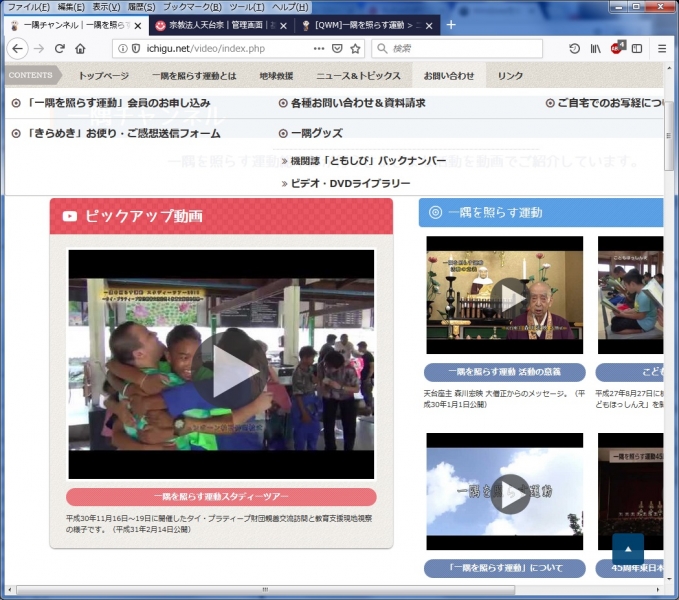
Task: Open the new tab plus button
Action: click(451, 24)
